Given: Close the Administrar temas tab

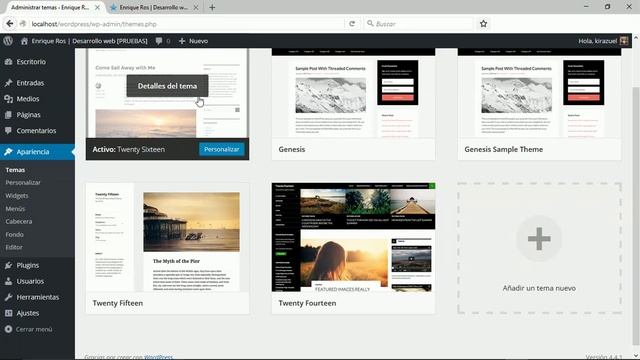Looking at the screenshot, I should click(x=97, y=7).
